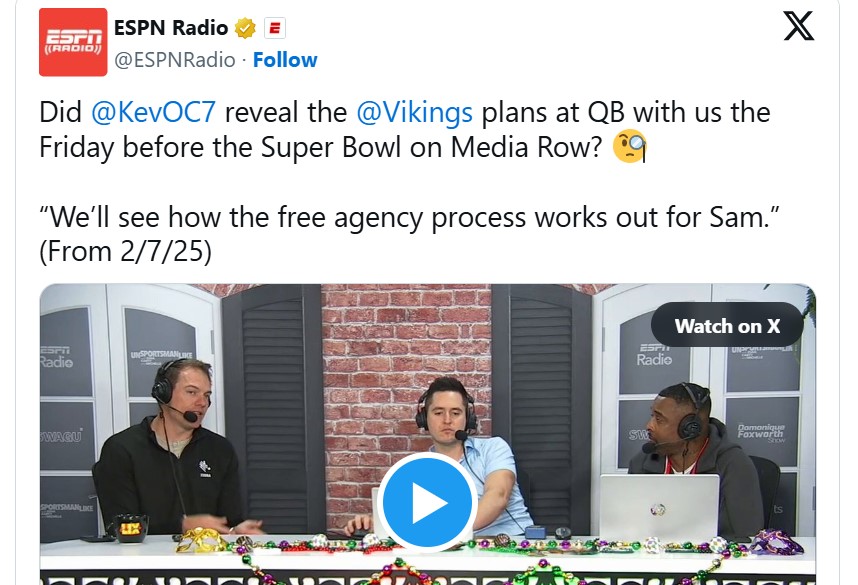This screenshot has height=585, width=858.
Task: Click the Watch on X button
Action: (727, 326)
